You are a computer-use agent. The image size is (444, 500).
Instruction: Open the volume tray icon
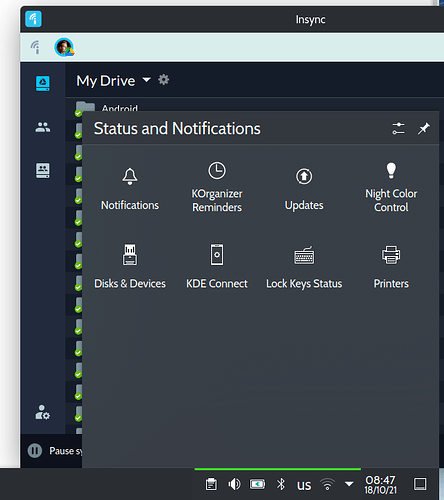(234, 484)
